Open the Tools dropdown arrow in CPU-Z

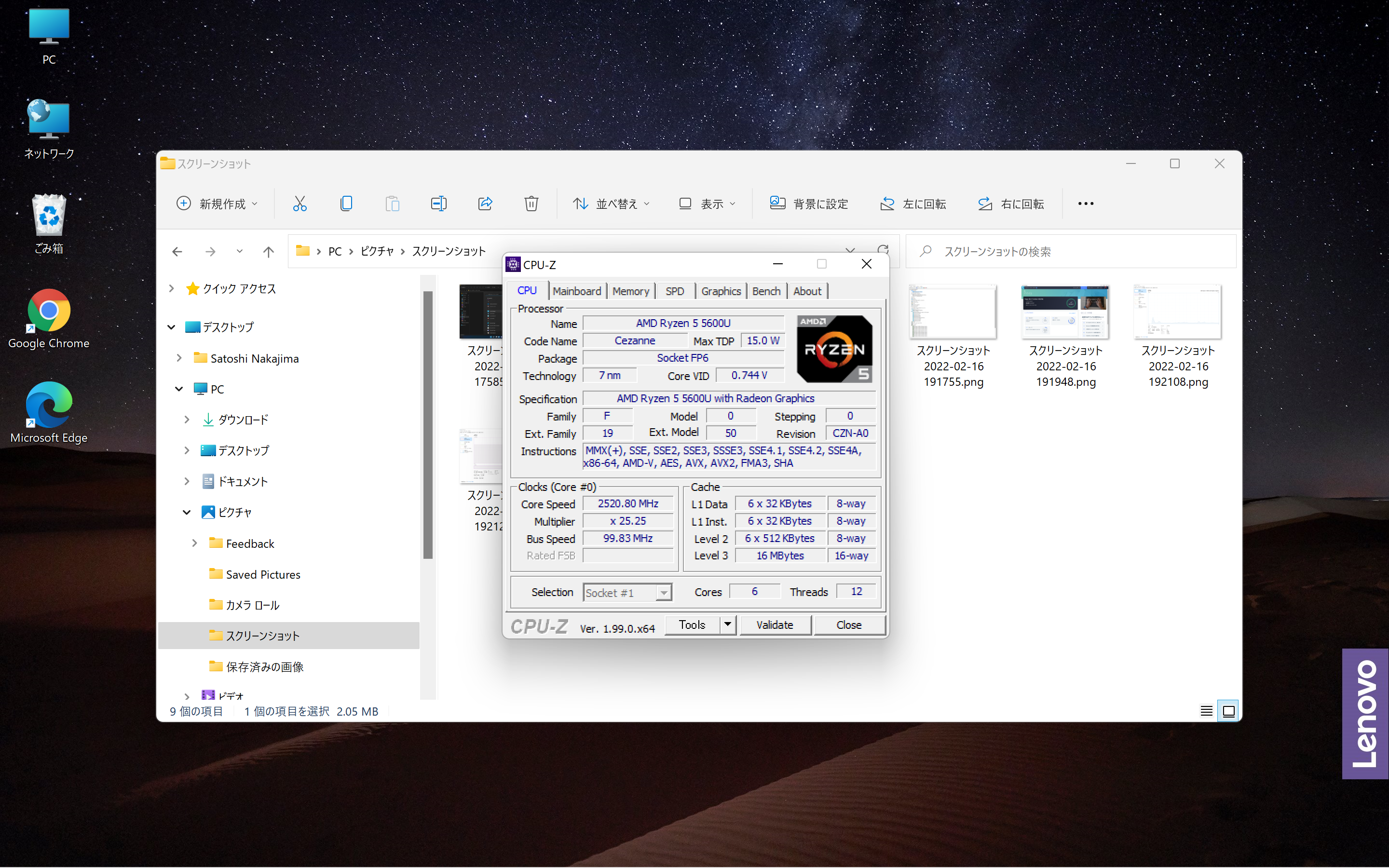[x=728, y=624]
